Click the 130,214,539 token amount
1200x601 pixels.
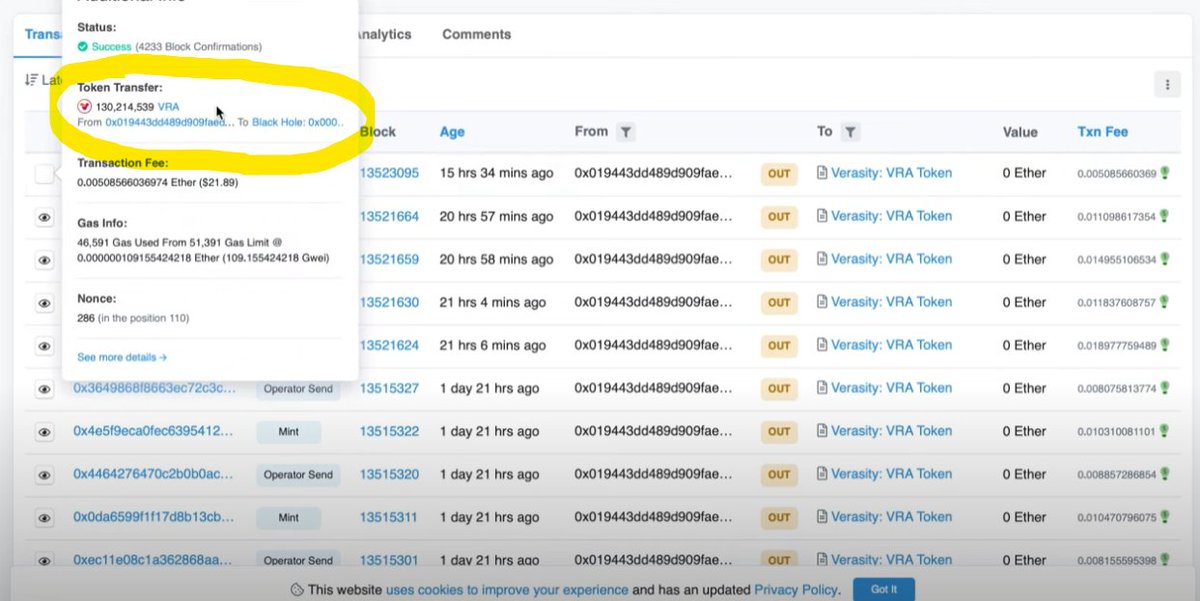(x=125, y=106)
